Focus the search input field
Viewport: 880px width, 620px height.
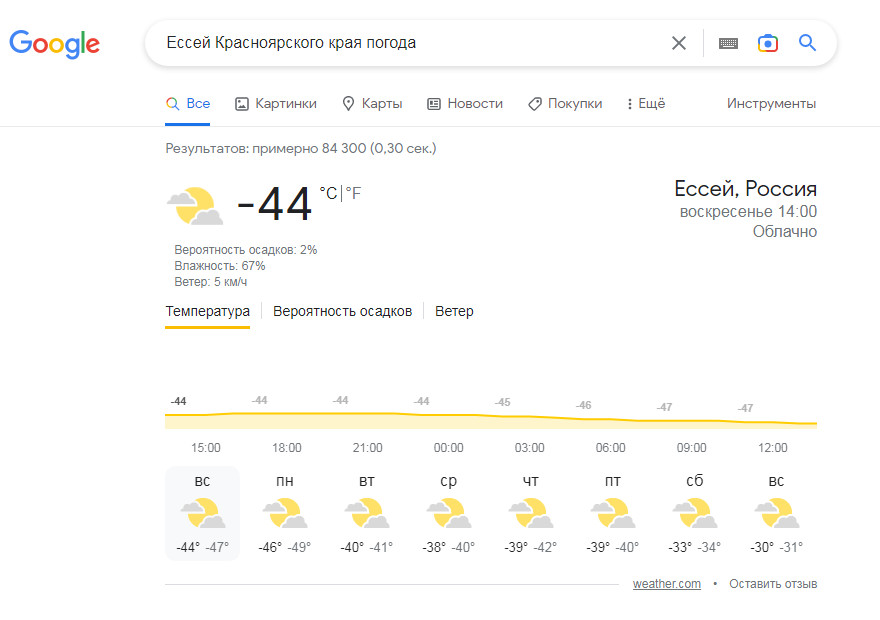tap(412, 43)
